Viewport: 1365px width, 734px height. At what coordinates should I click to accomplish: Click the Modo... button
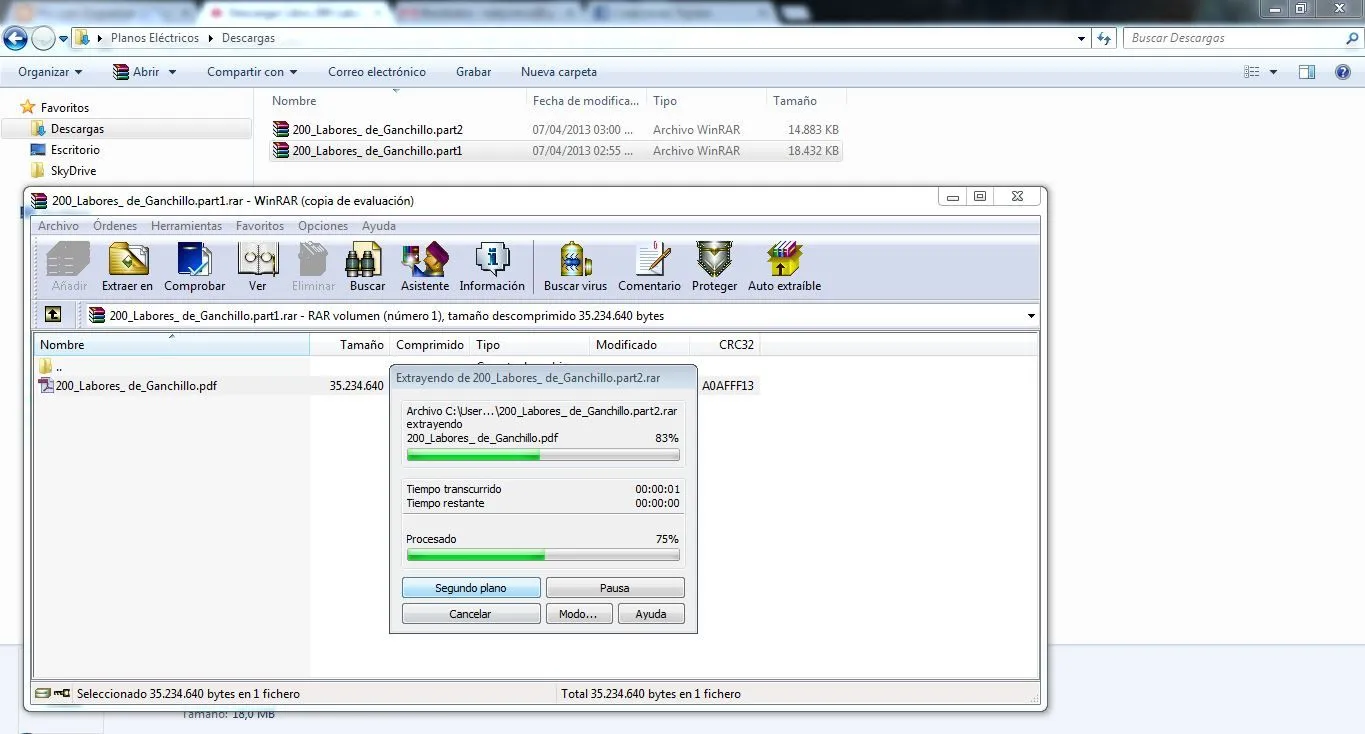point(578,614)
